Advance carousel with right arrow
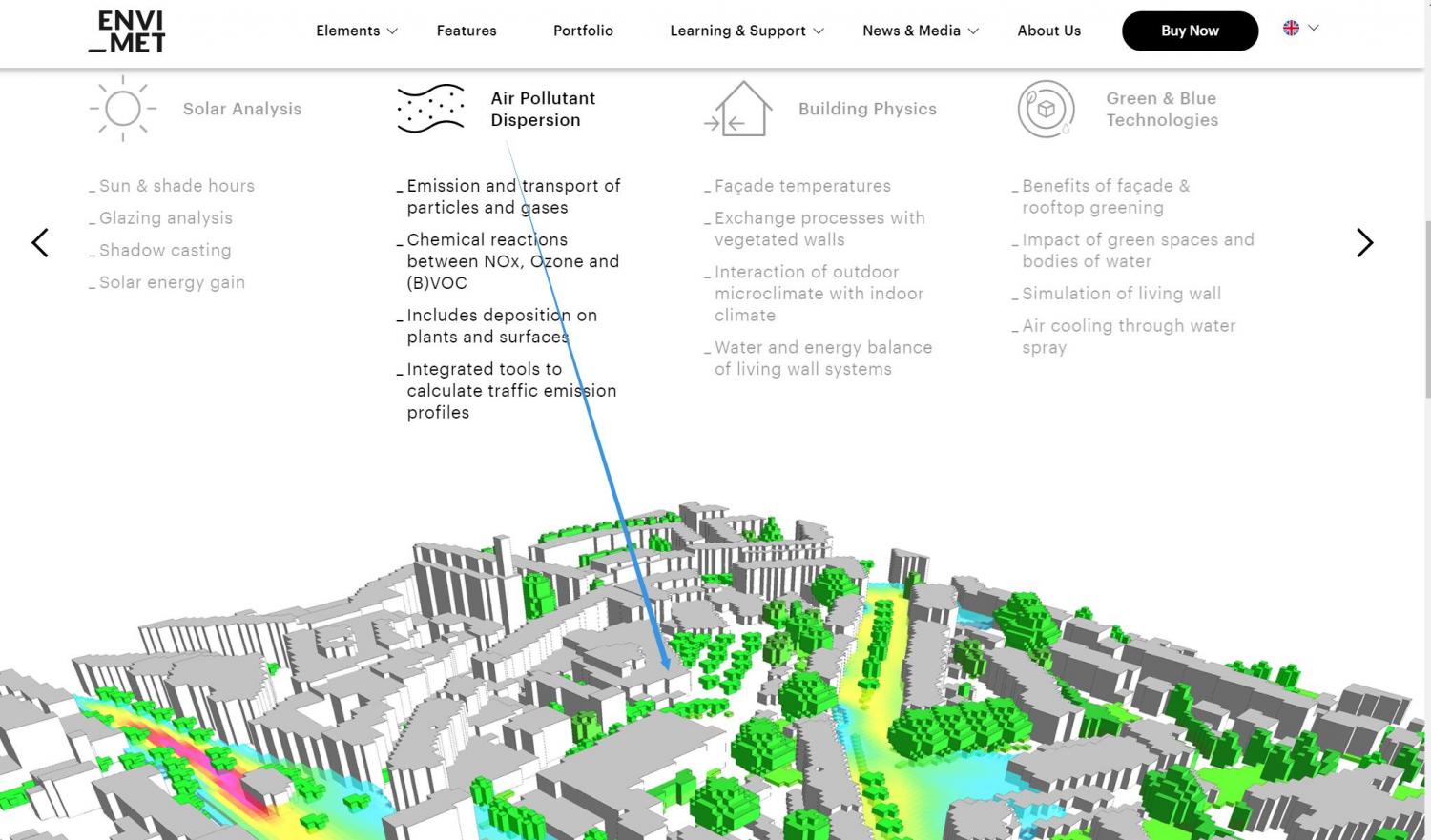 click(x=1364, y=243)
